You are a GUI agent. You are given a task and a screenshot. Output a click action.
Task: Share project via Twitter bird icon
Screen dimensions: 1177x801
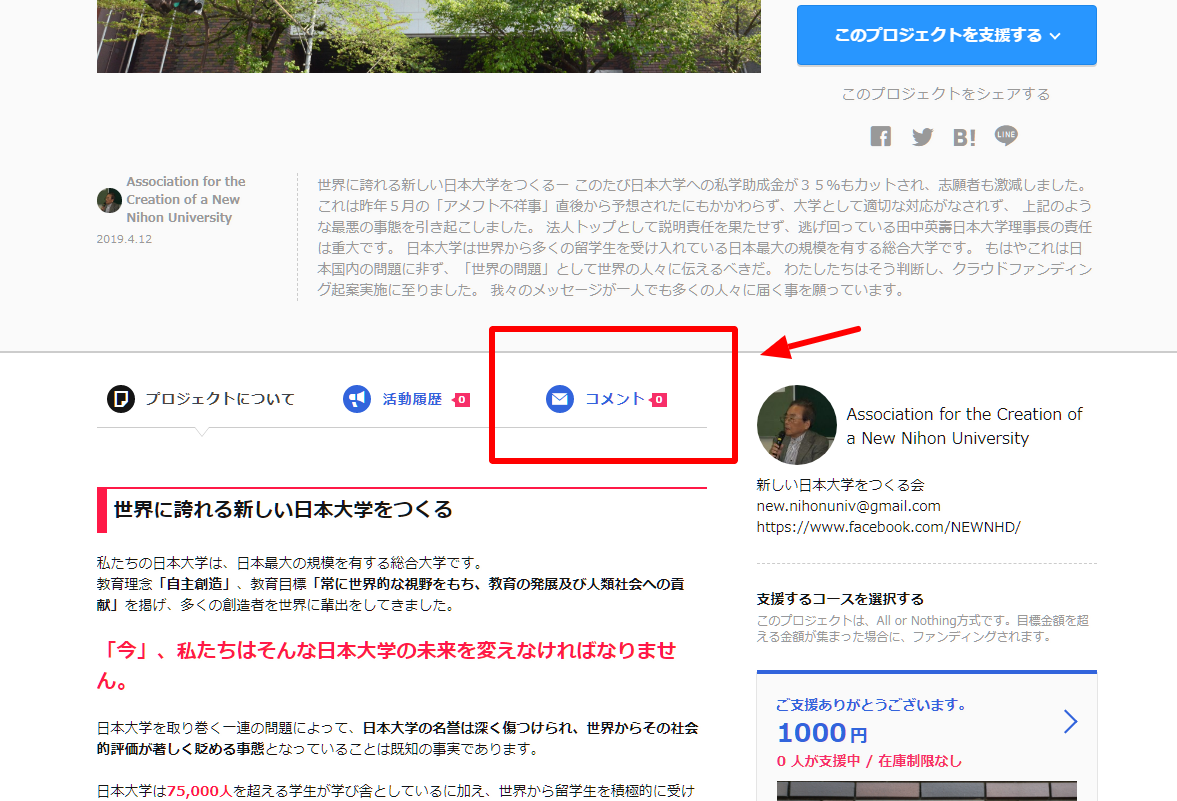tap(923, 137)
